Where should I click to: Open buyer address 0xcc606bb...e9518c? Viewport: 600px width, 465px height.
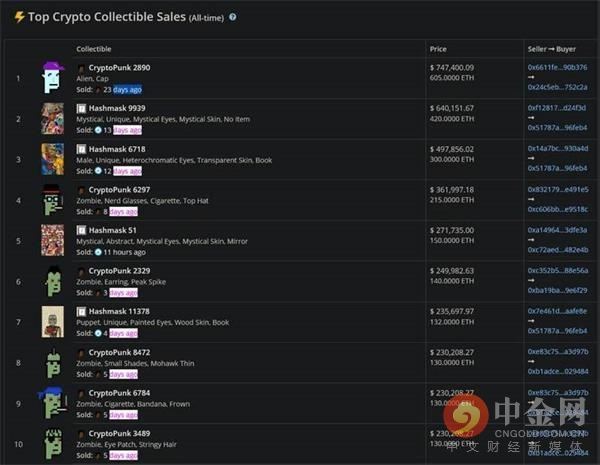[558, 209]
